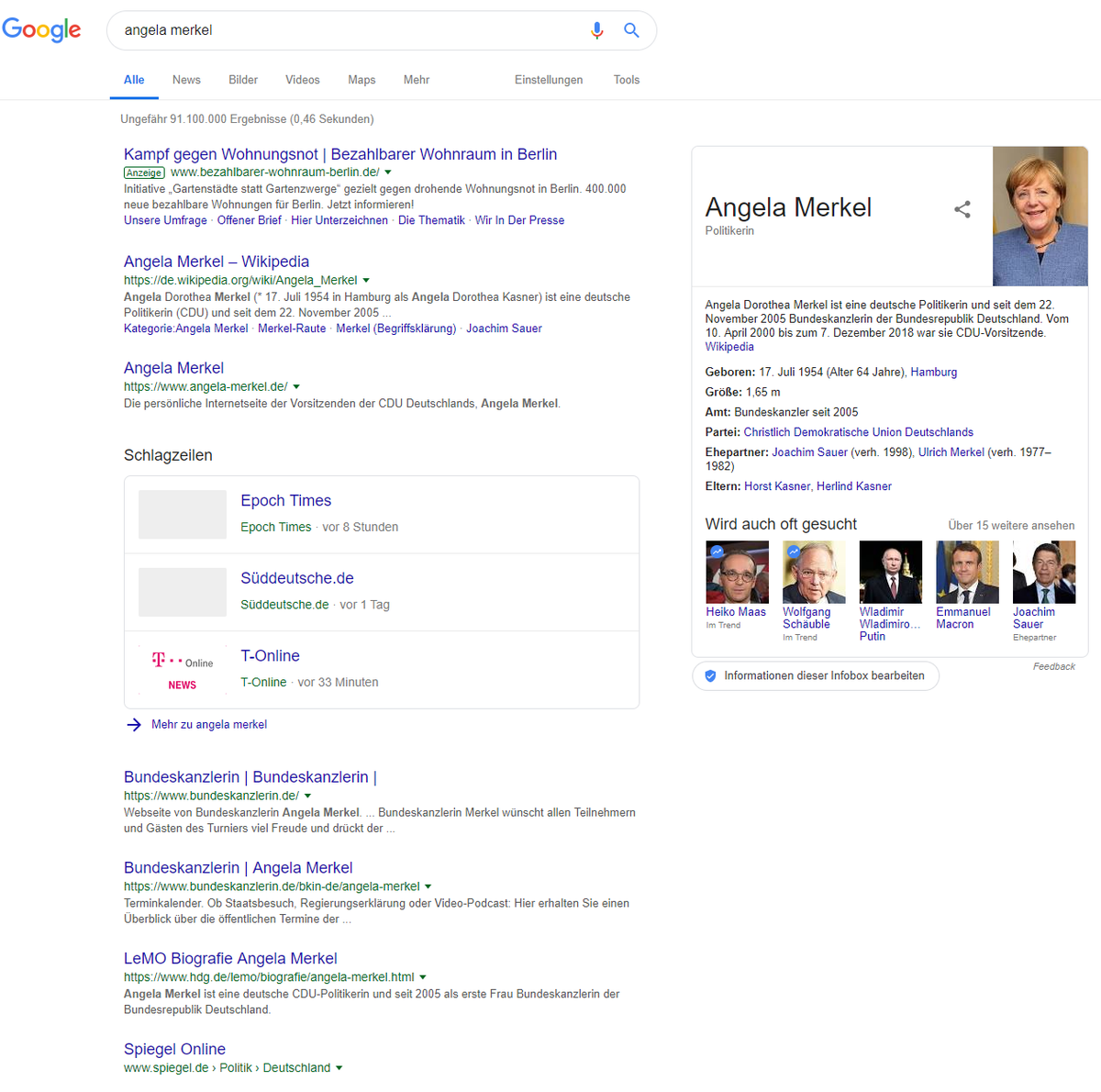This screenshot has height=1092, width=1101.
Task: Open Spiegel Online result
Action: click(x=174, y=1049)
